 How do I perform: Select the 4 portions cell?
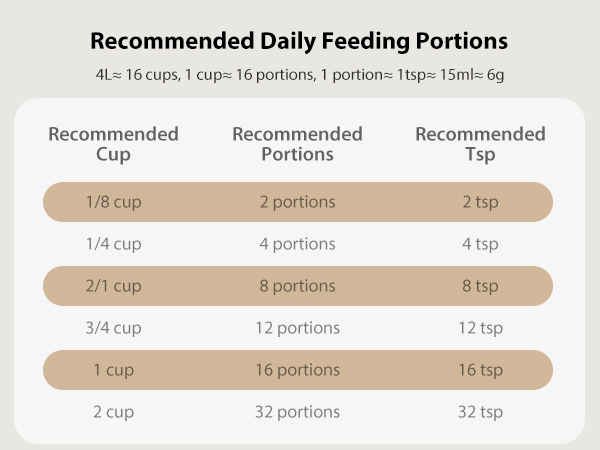pos(297,244)
